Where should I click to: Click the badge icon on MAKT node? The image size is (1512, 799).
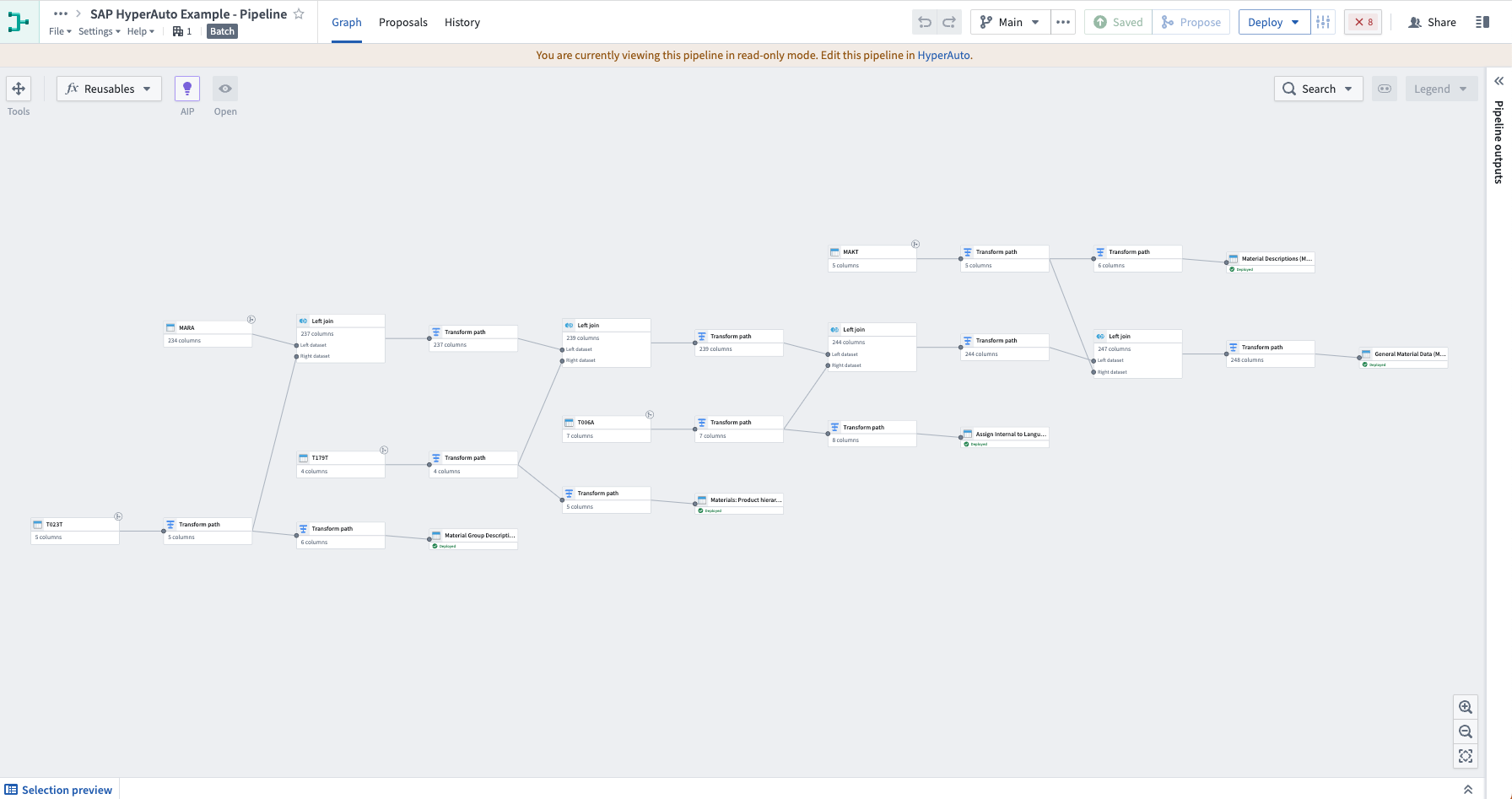pyautogui.click(x=915, y=244)
